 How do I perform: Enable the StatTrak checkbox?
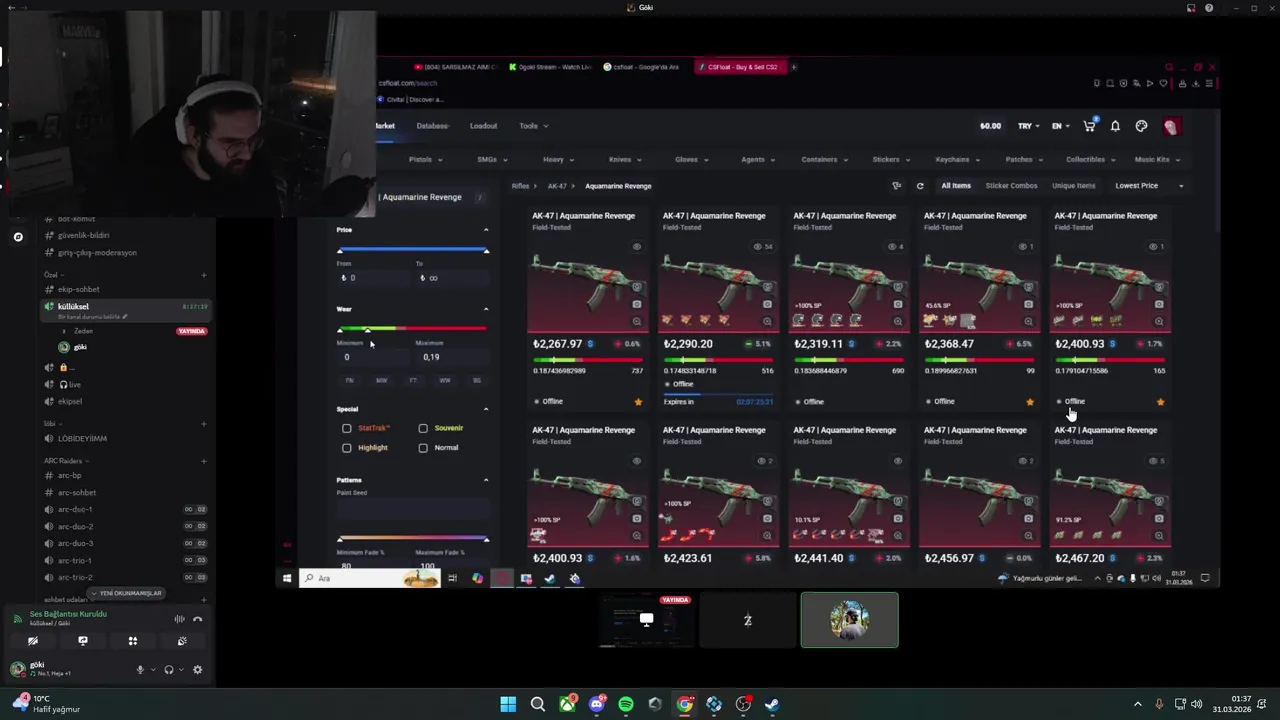(x=347, y=428)
